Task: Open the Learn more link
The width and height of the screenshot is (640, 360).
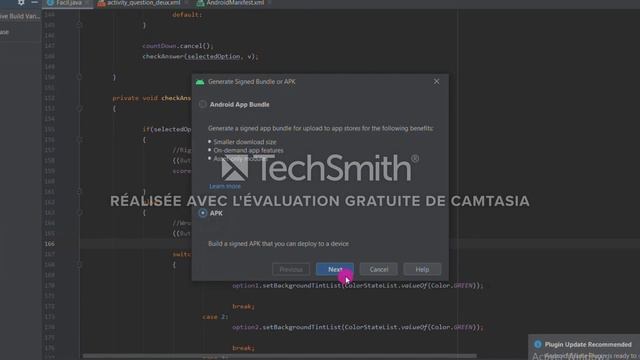Action: click(225, 186)
